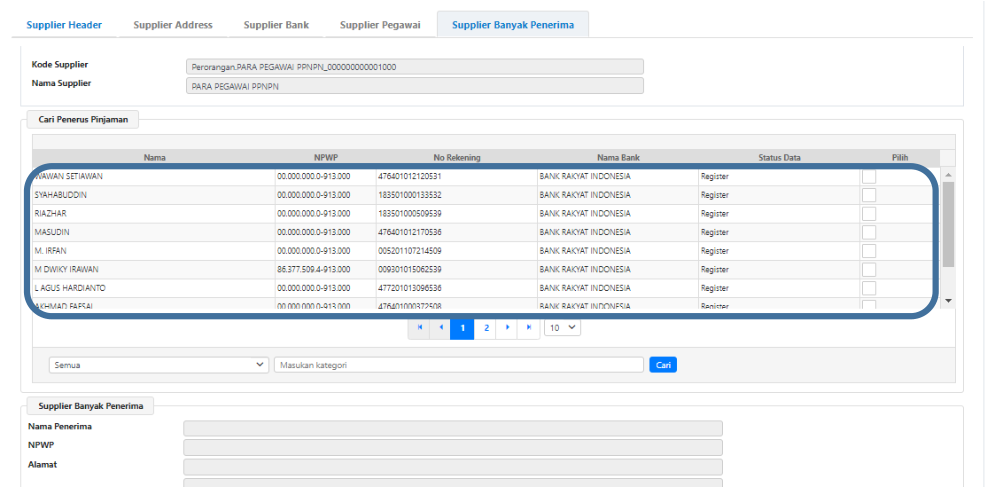Open the Supplier Pegawai tab
The image size is (995, 487).
[x=382, y=25]
